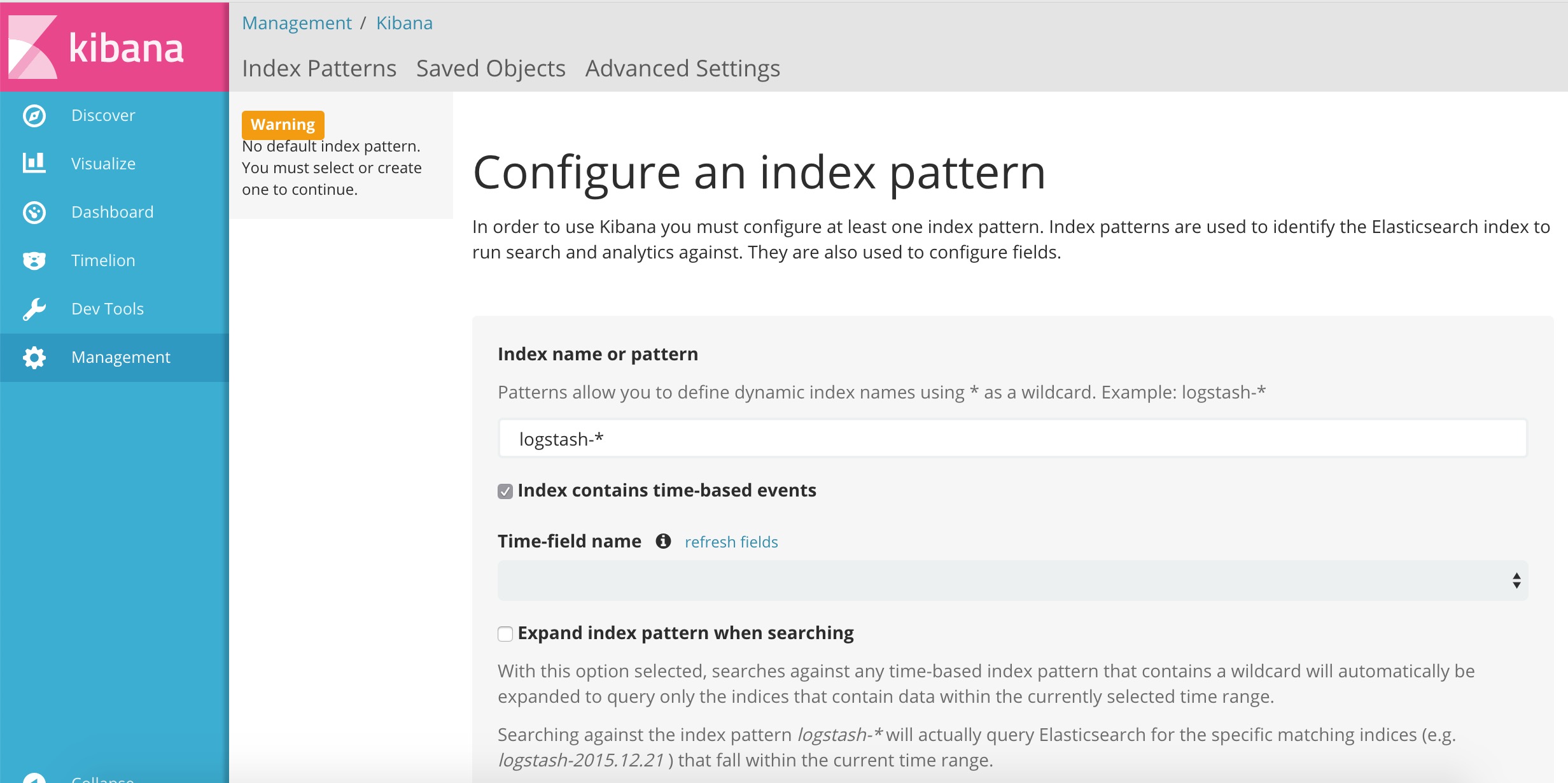Open Dev Tools via wrench icon
The height and width of the screenshot is (783, 1568).
pos(34,309)
